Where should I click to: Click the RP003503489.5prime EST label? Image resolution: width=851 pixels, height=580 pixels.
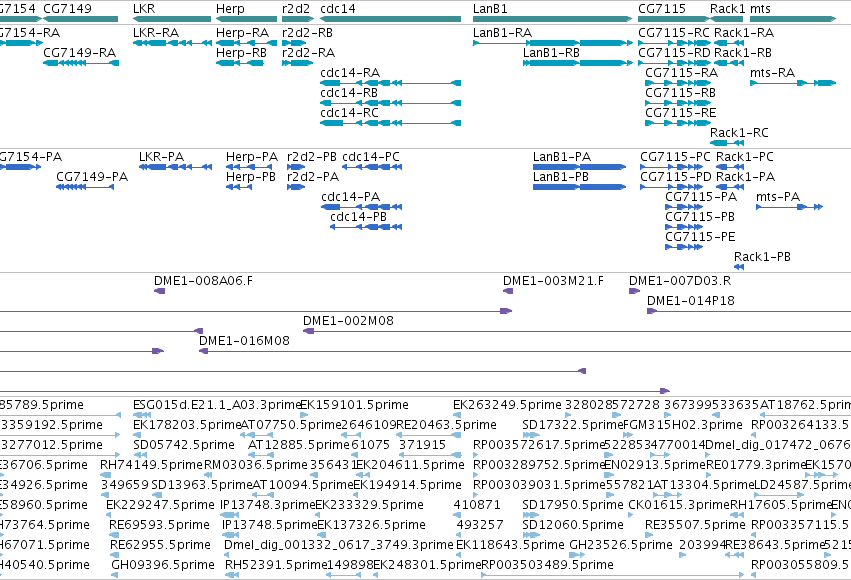click(548, 565)
